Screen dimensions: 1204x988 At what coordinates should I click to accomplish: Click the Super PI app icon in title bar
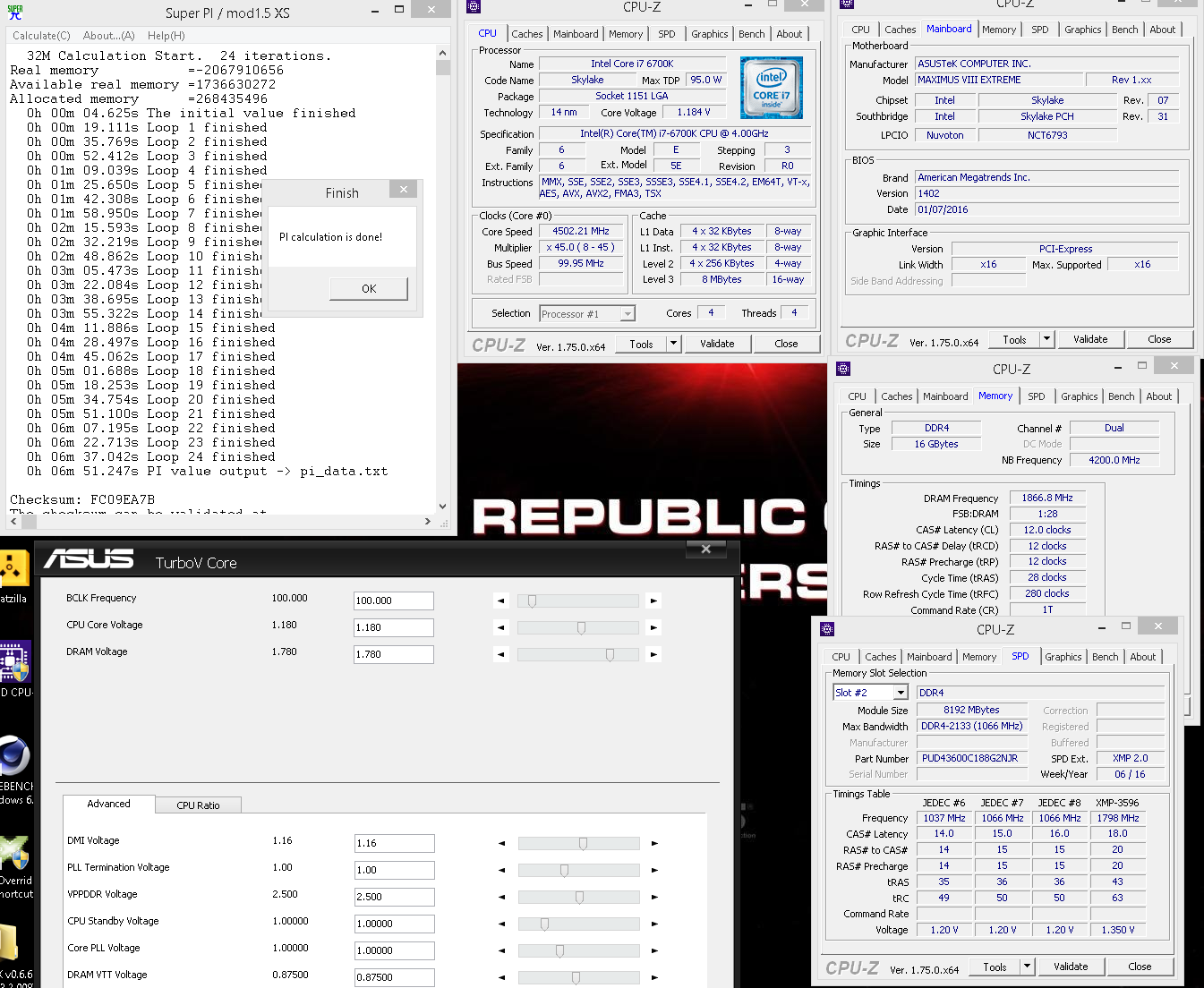15,13
